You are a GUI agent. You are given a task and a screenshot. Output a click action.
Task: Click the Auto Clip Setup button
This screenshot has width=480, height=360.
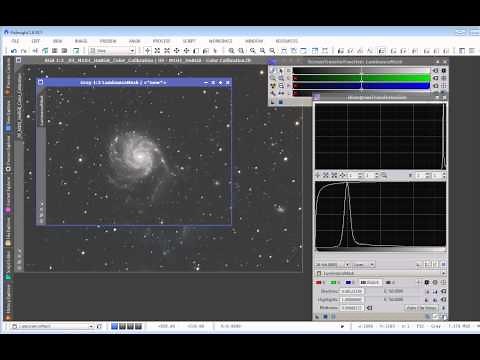click(422, 308)
